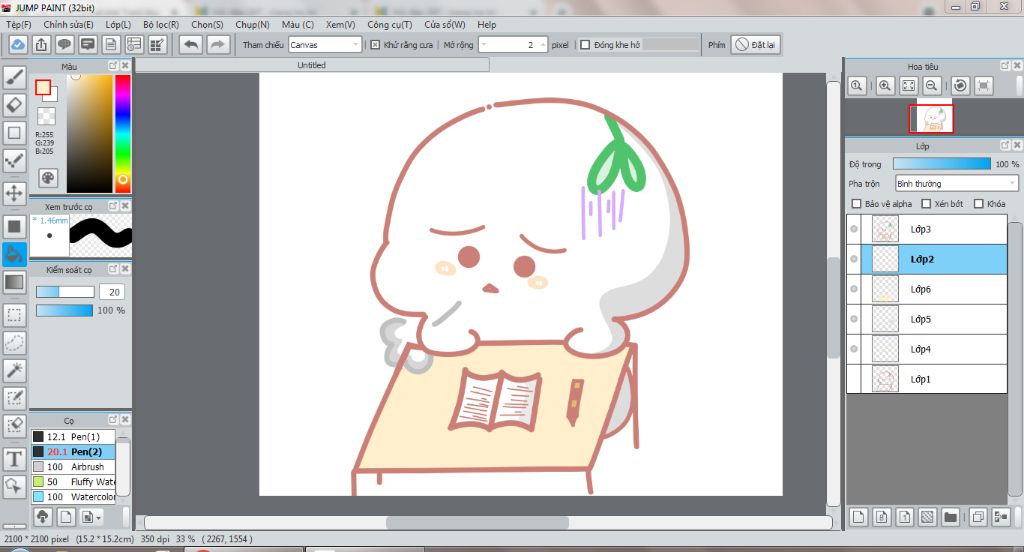The height and width of the screenshot is (552, 1024).
Task: Select the Airbrush brush
Action: pos(73,467)
